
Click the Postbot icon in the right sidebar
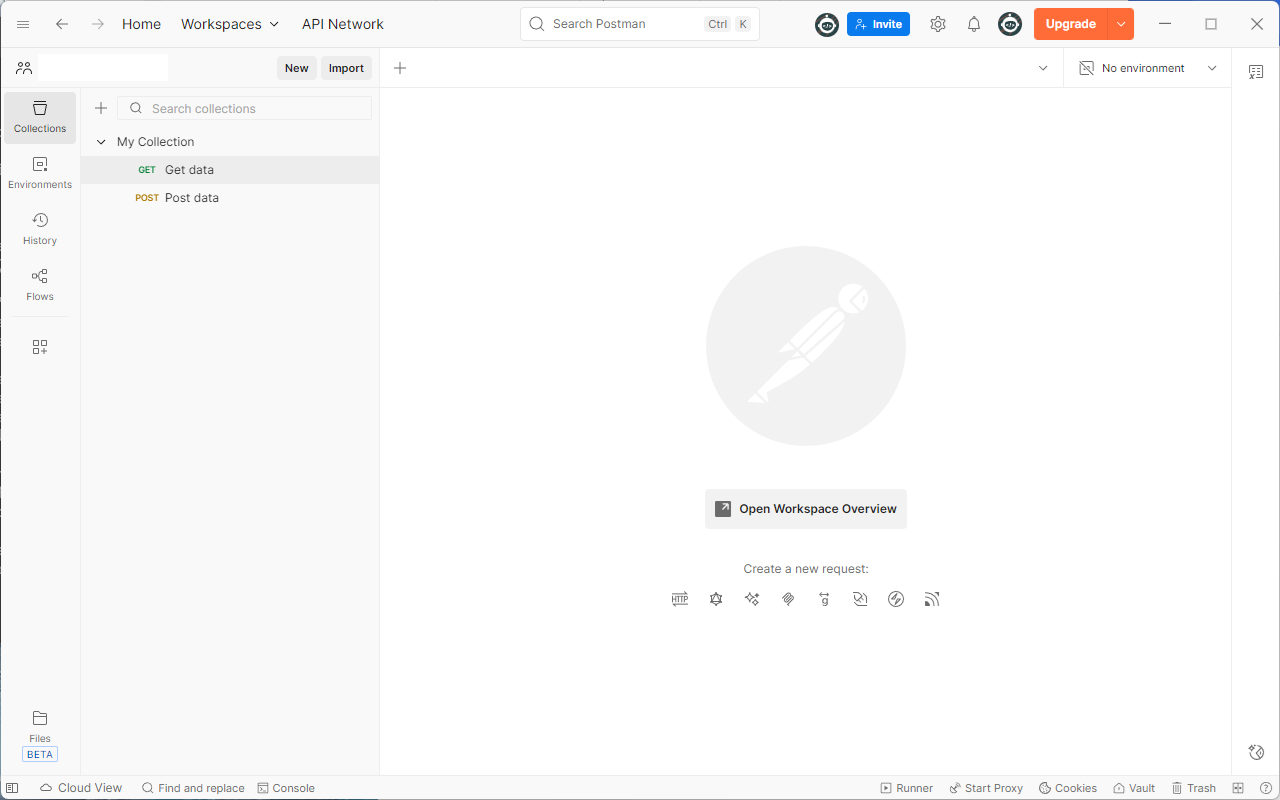[x=1256, y=752]
